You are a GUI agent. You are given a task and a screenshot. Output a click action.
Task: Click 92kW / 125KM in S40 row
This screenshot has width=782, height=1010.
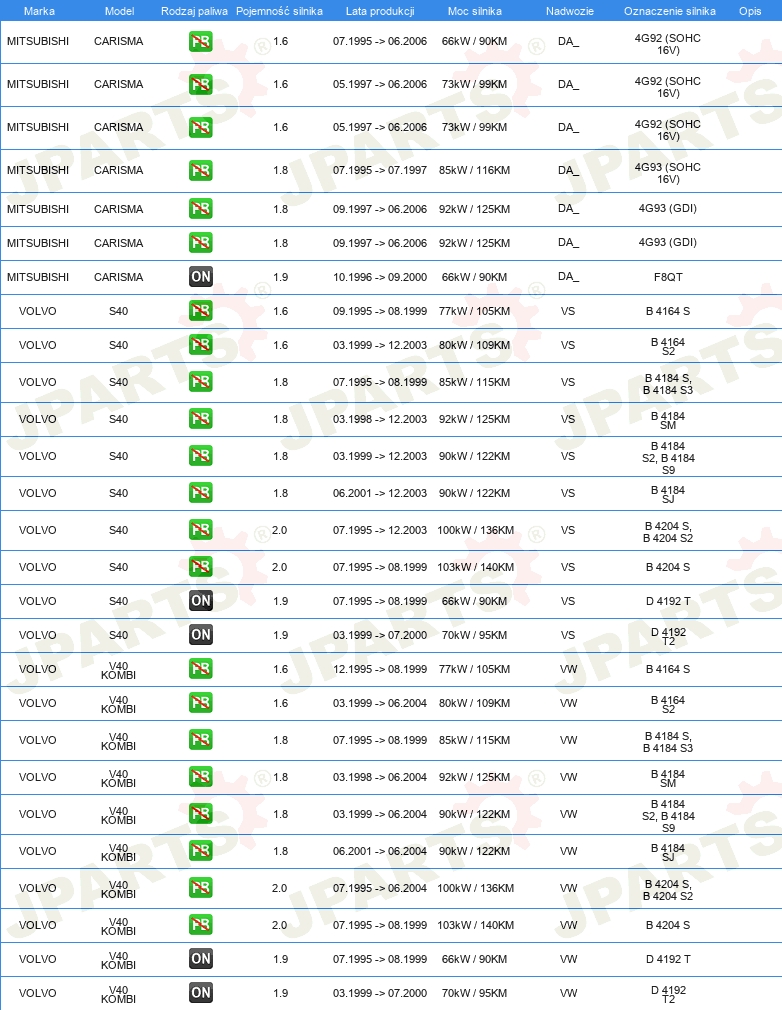(475, 419)
